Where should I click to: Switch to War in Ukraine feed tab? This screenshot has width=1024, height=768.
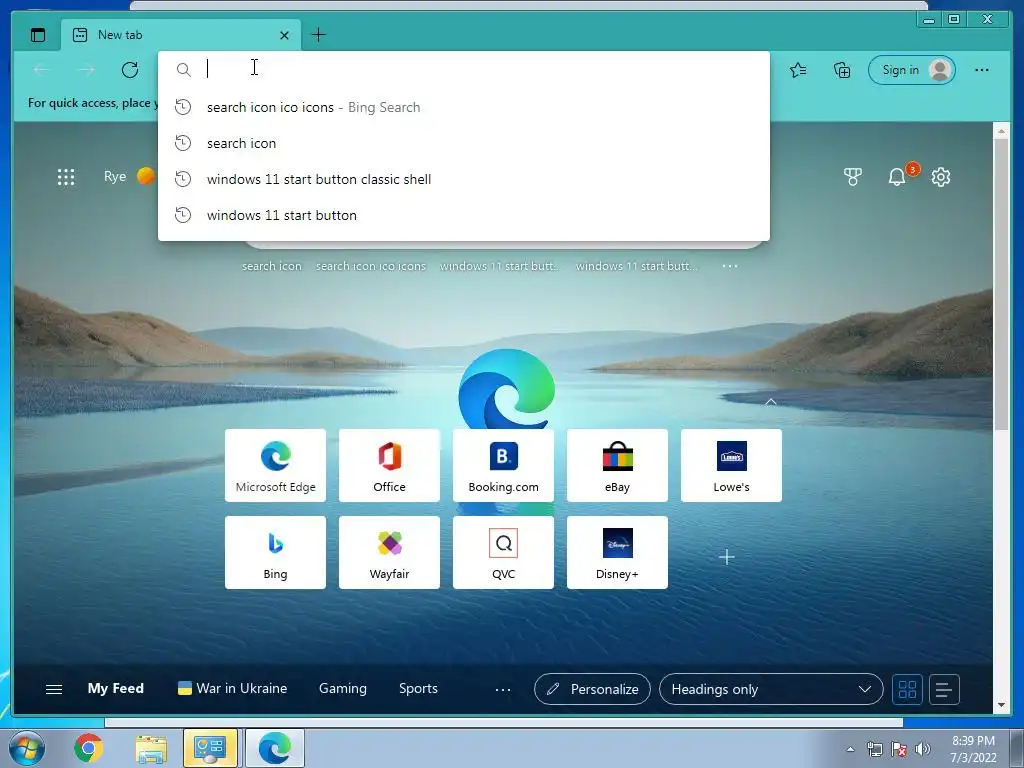[x=232, y=688]
